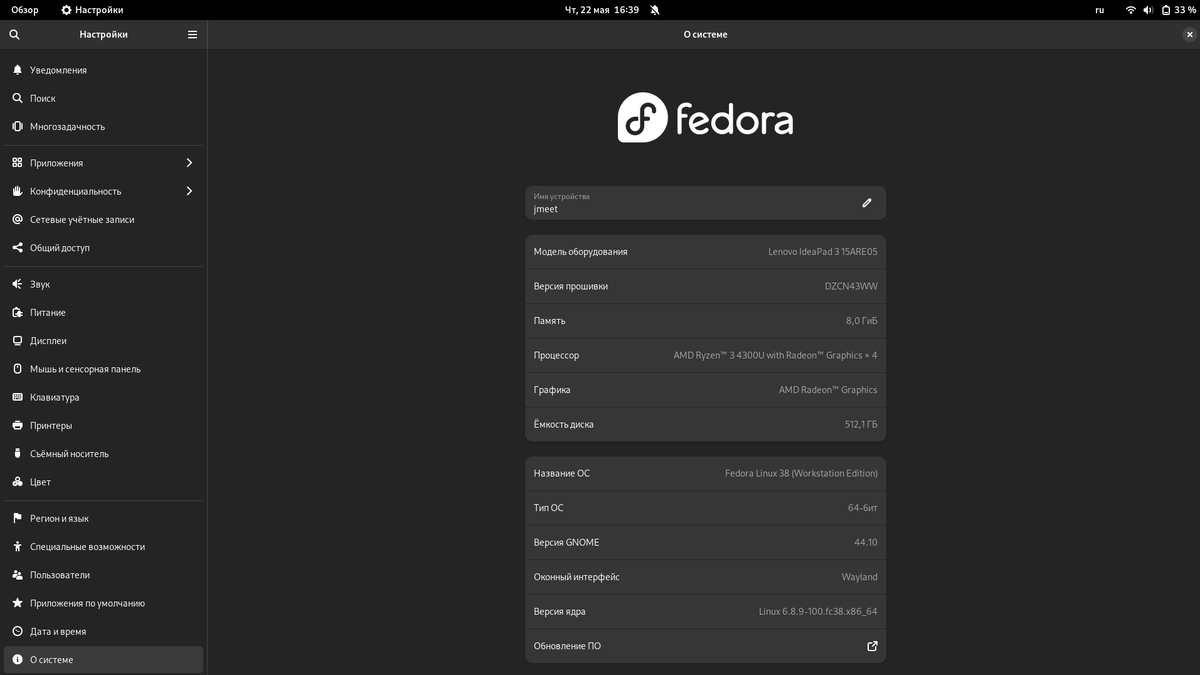Screen dimensions: 1200x675
Task: Click the Notifications bell icon (Уведомления)
Action: click(x=17, y=70)
